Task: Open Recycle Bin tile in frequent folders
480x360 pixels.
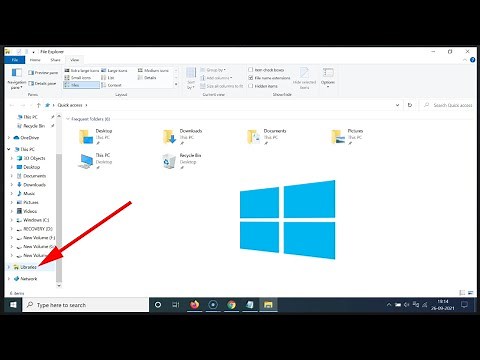Action: pyautogui.click(x=182, y=161)
